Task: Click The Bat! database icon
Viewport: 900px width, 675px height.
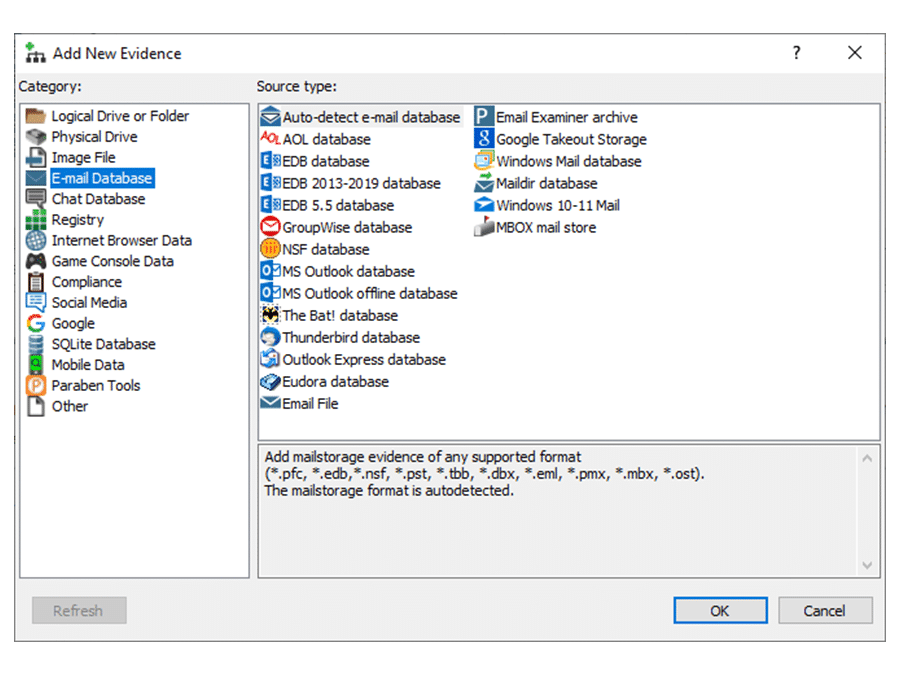Action: 269,315
